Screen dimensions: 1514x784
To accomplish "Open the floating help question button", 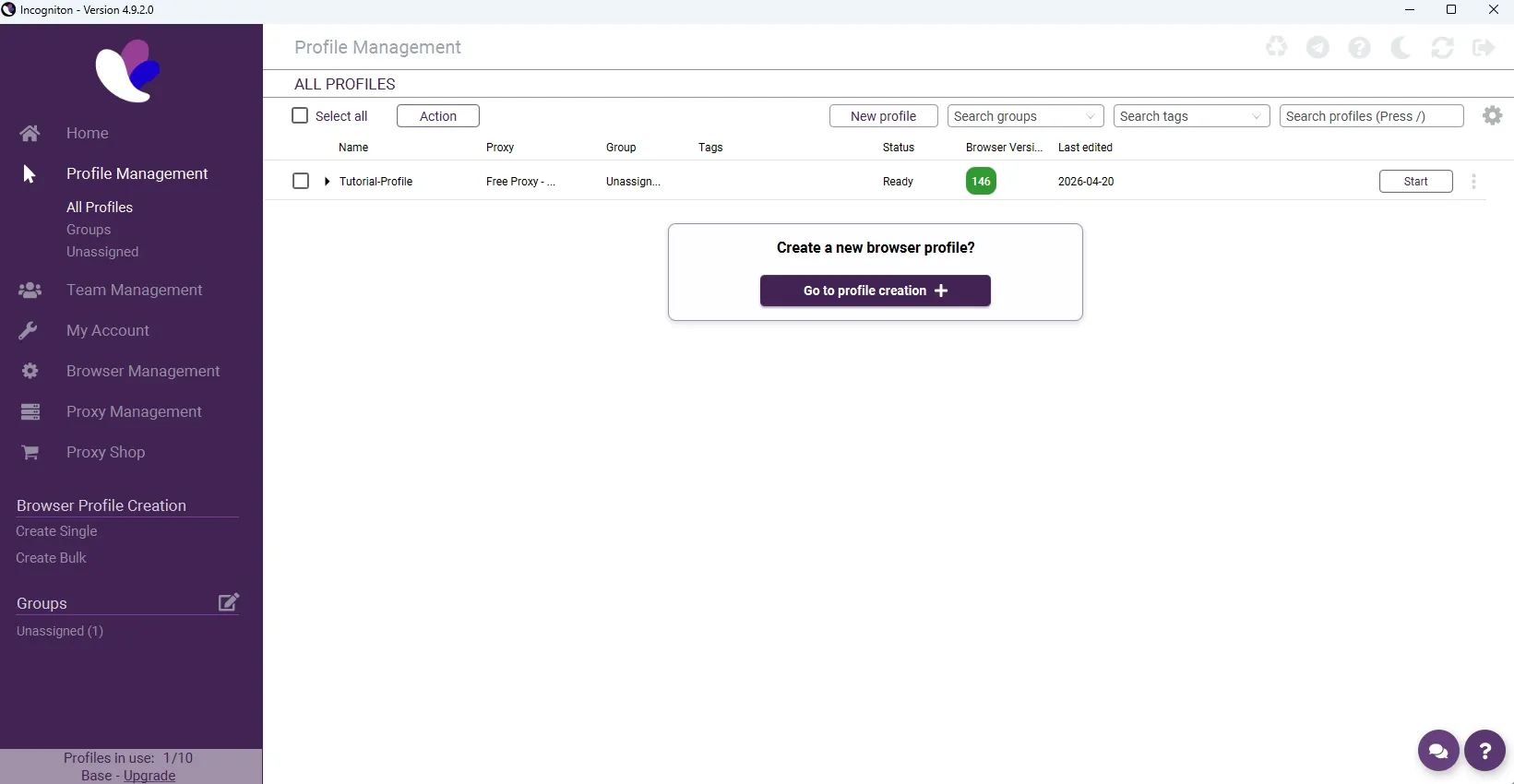I will [1484, 751].
